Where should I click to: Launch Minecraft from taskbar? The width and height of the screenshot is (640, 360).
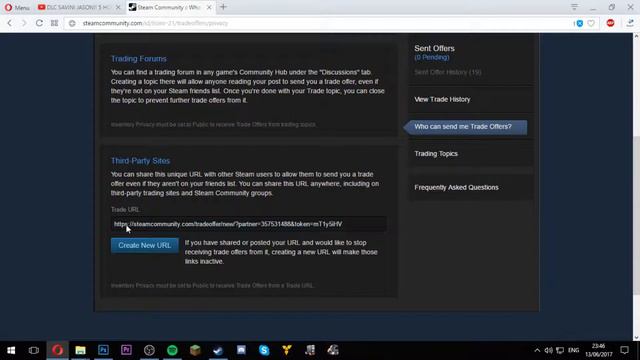point(195,350)
